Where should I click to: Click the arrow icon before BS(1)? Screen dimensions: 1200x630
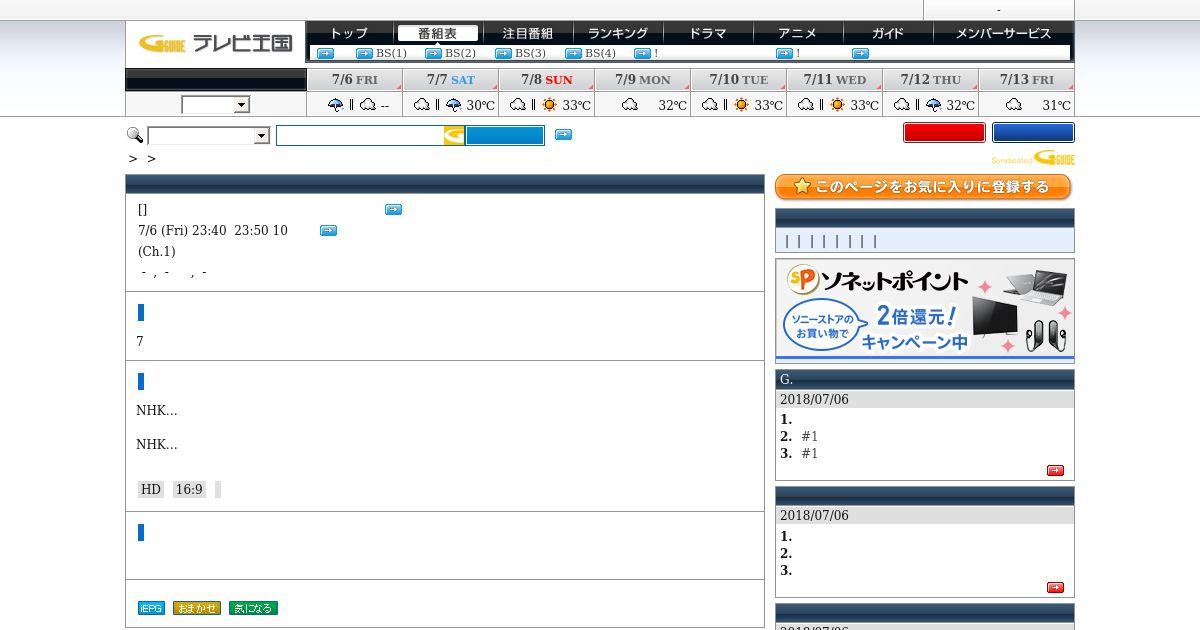[365, 53]
